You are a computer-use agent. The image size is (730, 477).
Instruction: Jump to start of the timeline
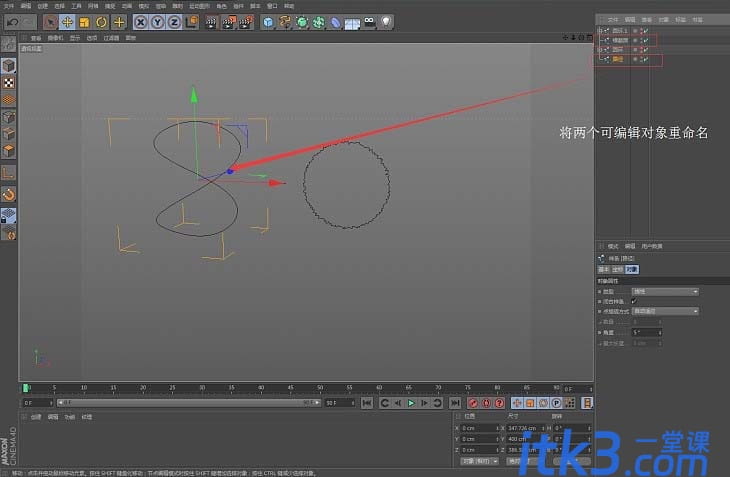[x=366, y=403]
